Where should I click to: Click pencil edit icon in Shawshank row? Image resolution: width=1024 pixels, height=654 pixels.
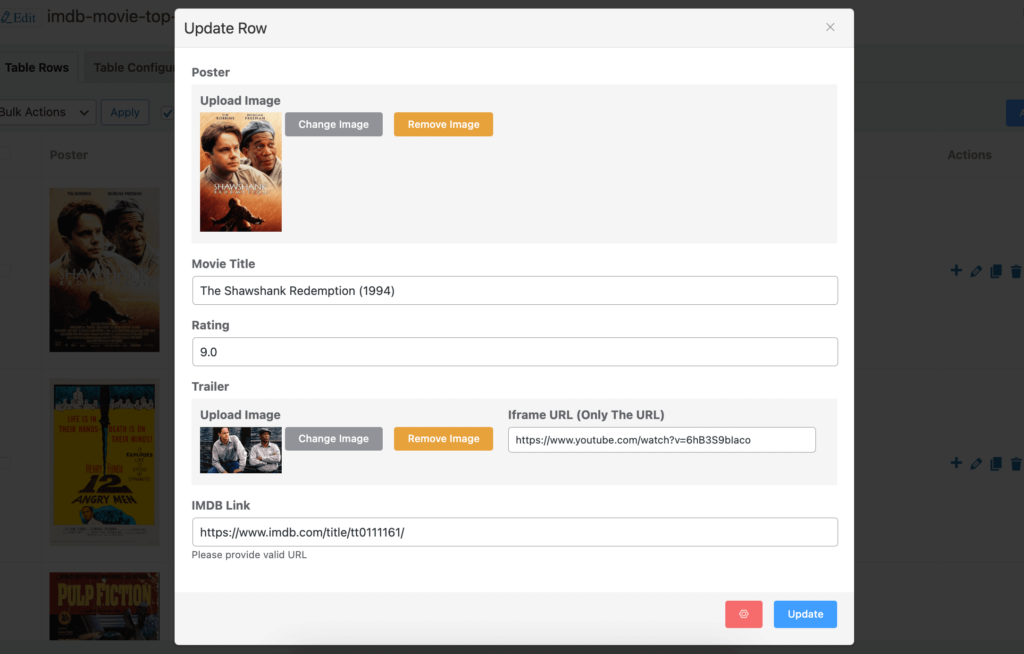click(976, 271)
